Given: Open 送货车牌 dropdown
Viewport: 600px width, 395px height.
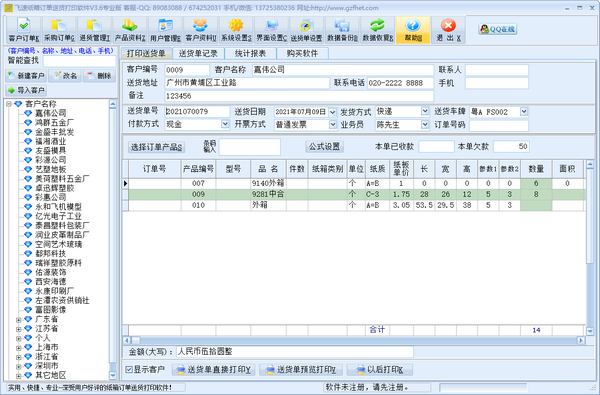Looking at the screenshot, I should tap(524, 112).
